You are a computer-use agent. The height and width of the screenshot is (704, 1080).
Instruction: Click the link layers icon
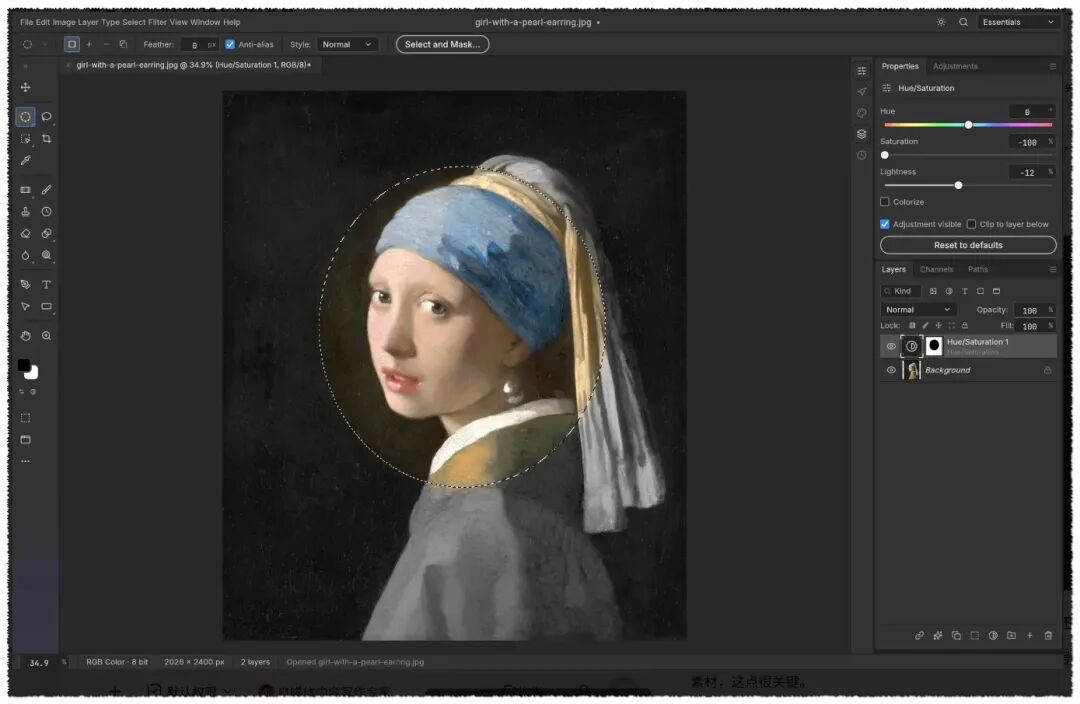click(x=919, y=636)
